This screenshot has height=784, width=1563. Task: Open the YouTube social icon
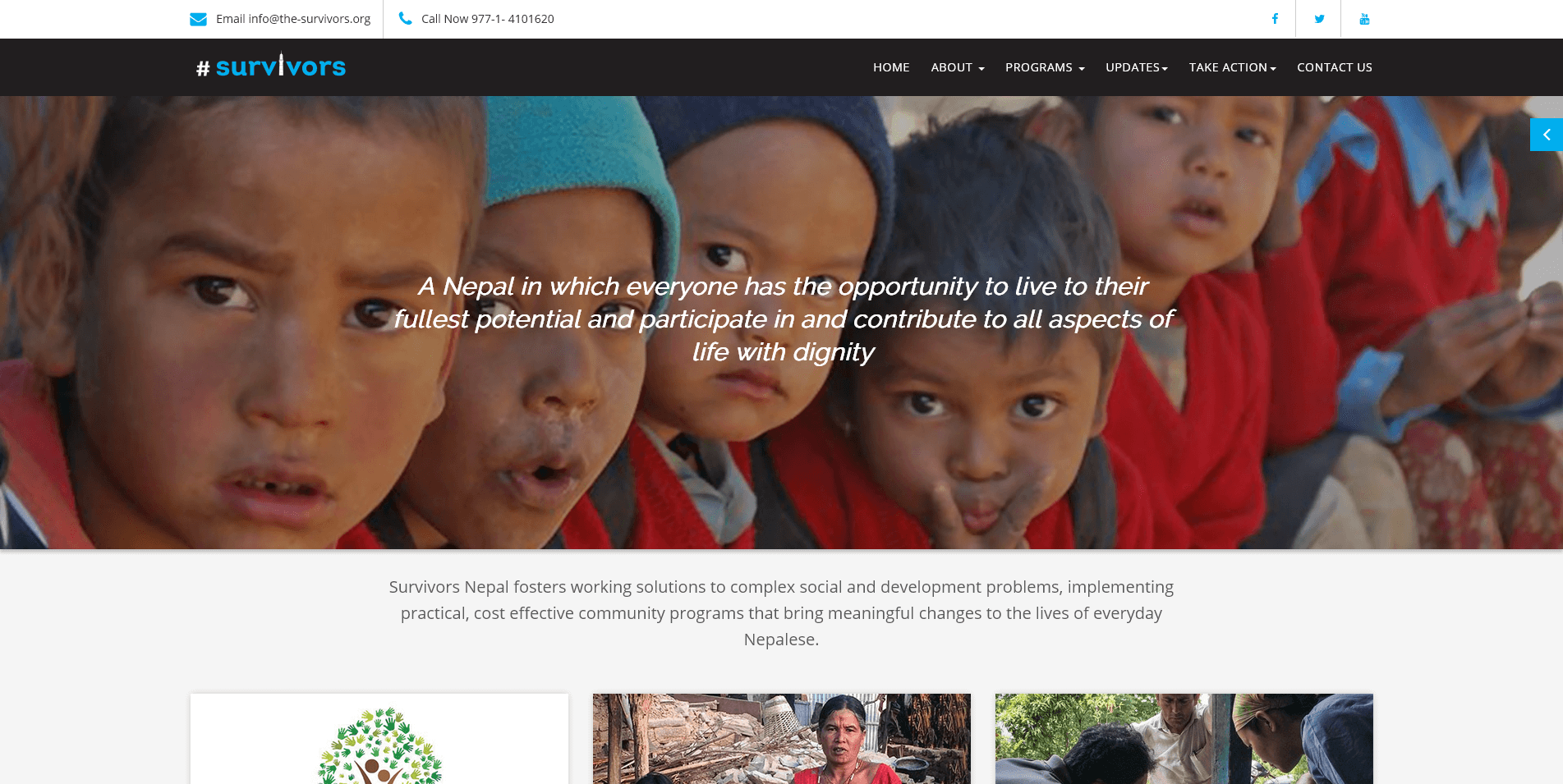(1364, 19)
